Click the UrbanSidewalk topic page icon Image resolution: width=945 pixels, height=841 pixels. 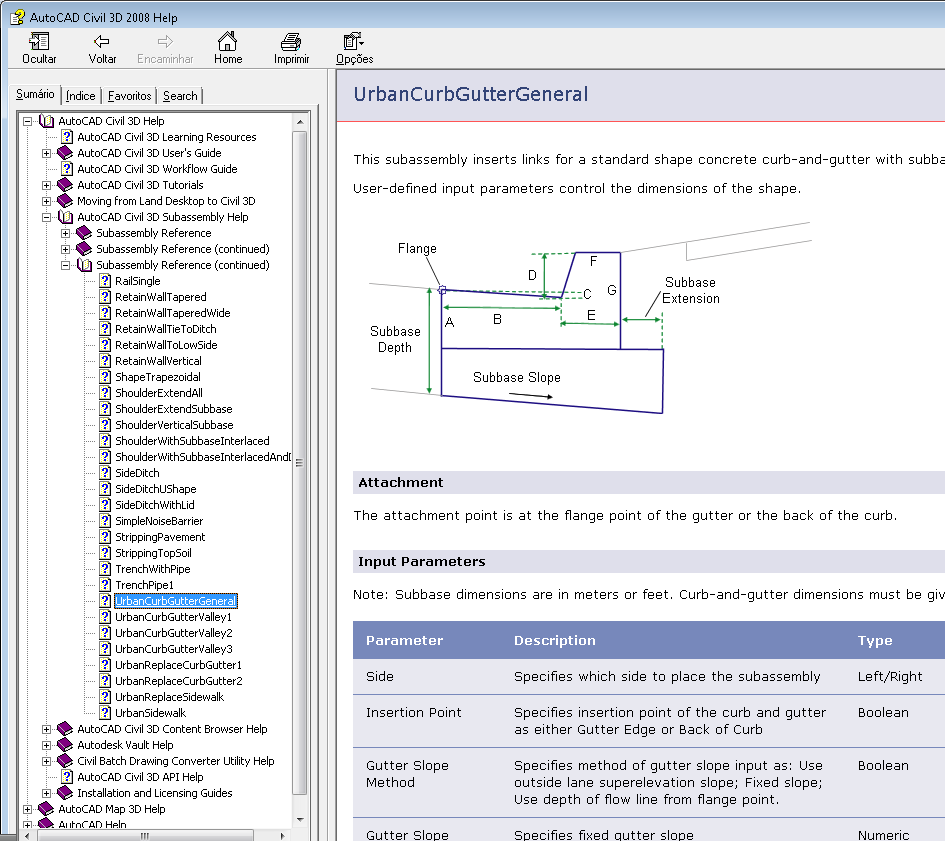105,713
